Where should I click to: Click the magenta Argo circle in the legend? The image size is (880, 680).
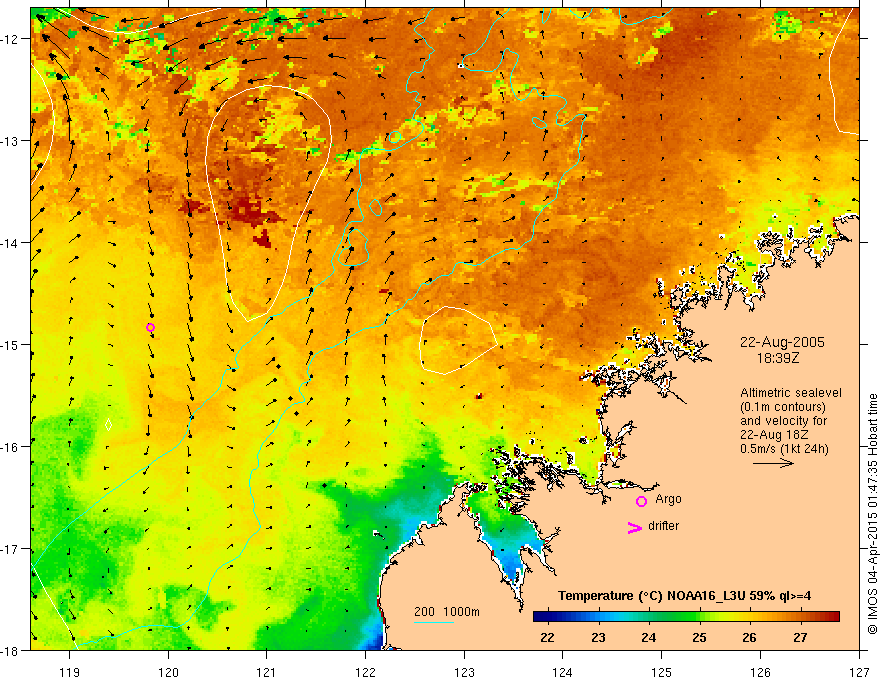point(641,501)
